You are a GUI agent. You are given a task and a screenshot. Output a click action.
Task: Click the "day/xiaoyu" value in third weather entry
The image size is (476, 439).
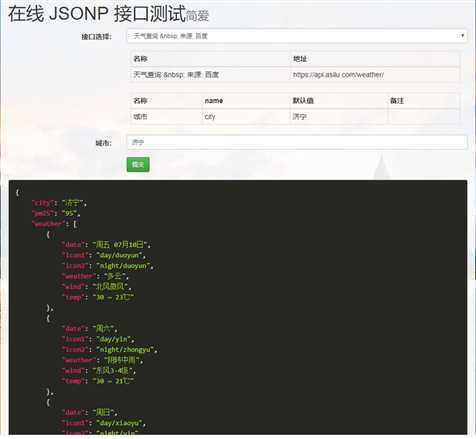119,423
